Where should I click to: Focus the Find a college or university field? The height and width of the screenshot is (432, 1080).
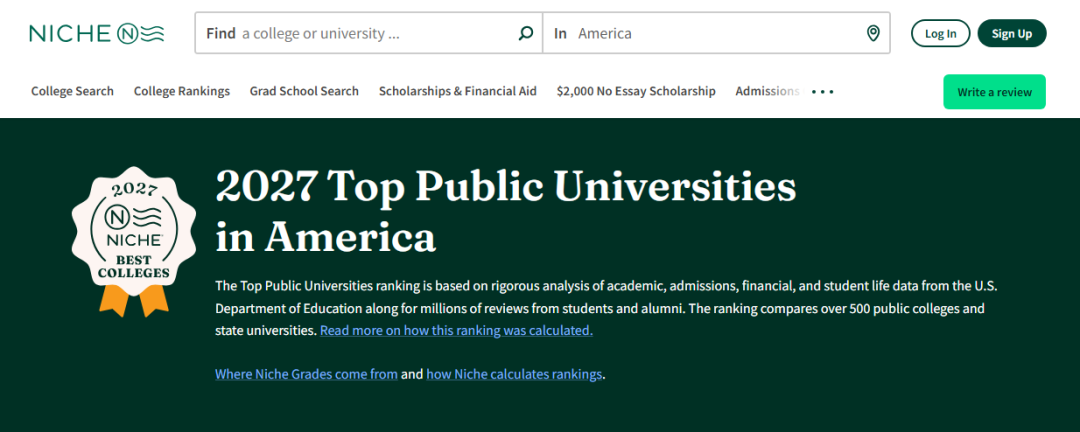click(x=369, y=33)
